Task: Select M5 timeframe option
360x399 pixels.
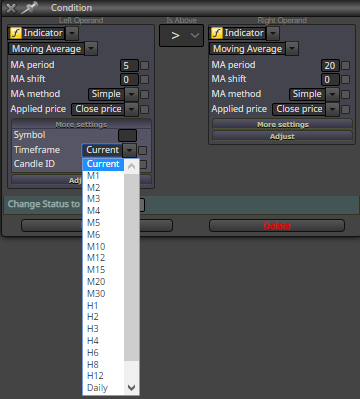Action: (x=103, y=223)
